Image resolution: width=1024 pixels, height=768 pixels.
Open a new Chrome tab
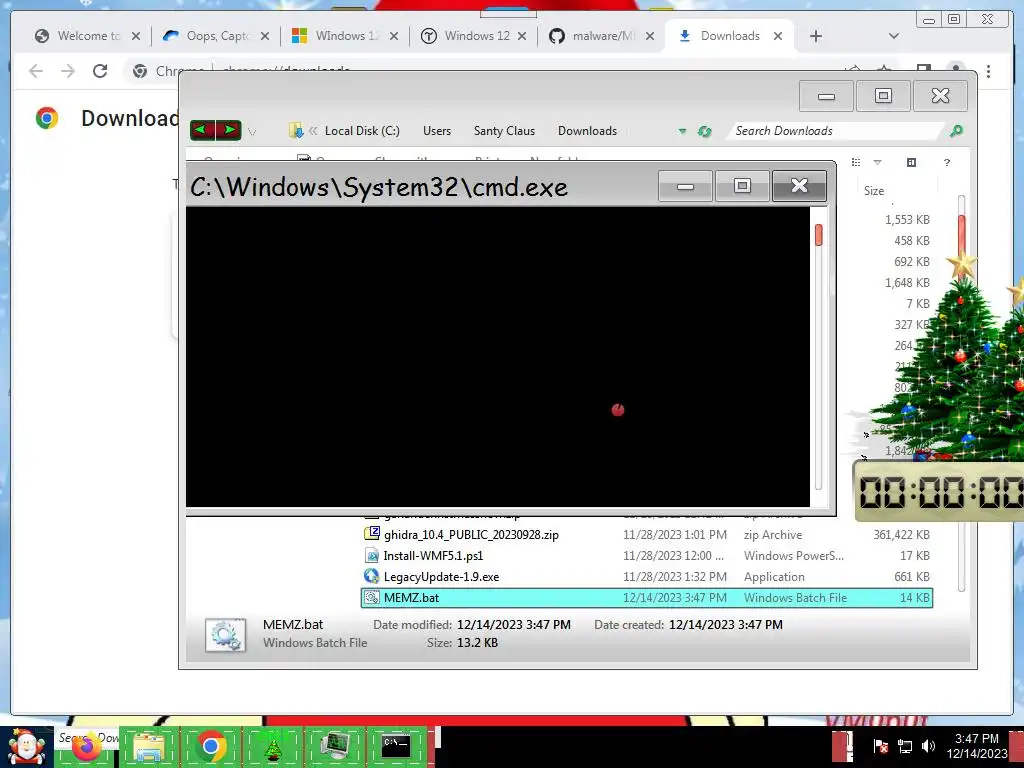(x=816, y=36)
